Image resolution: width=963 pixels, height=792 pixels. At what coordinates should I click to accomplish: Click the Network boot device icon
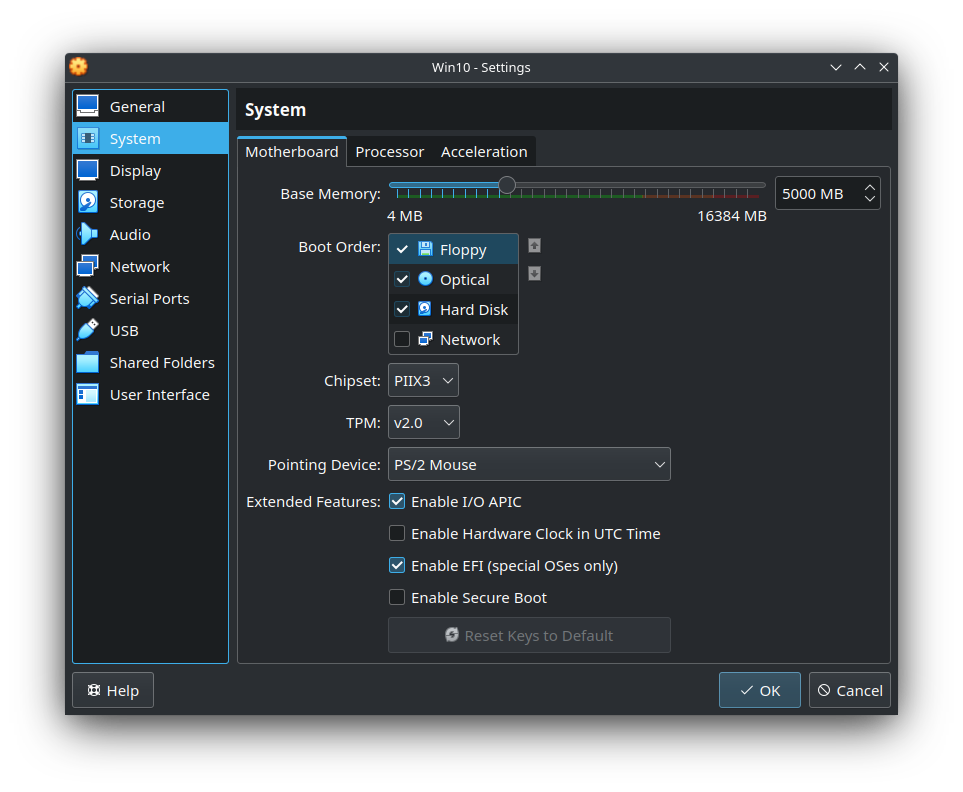click(x=425, y=339)
